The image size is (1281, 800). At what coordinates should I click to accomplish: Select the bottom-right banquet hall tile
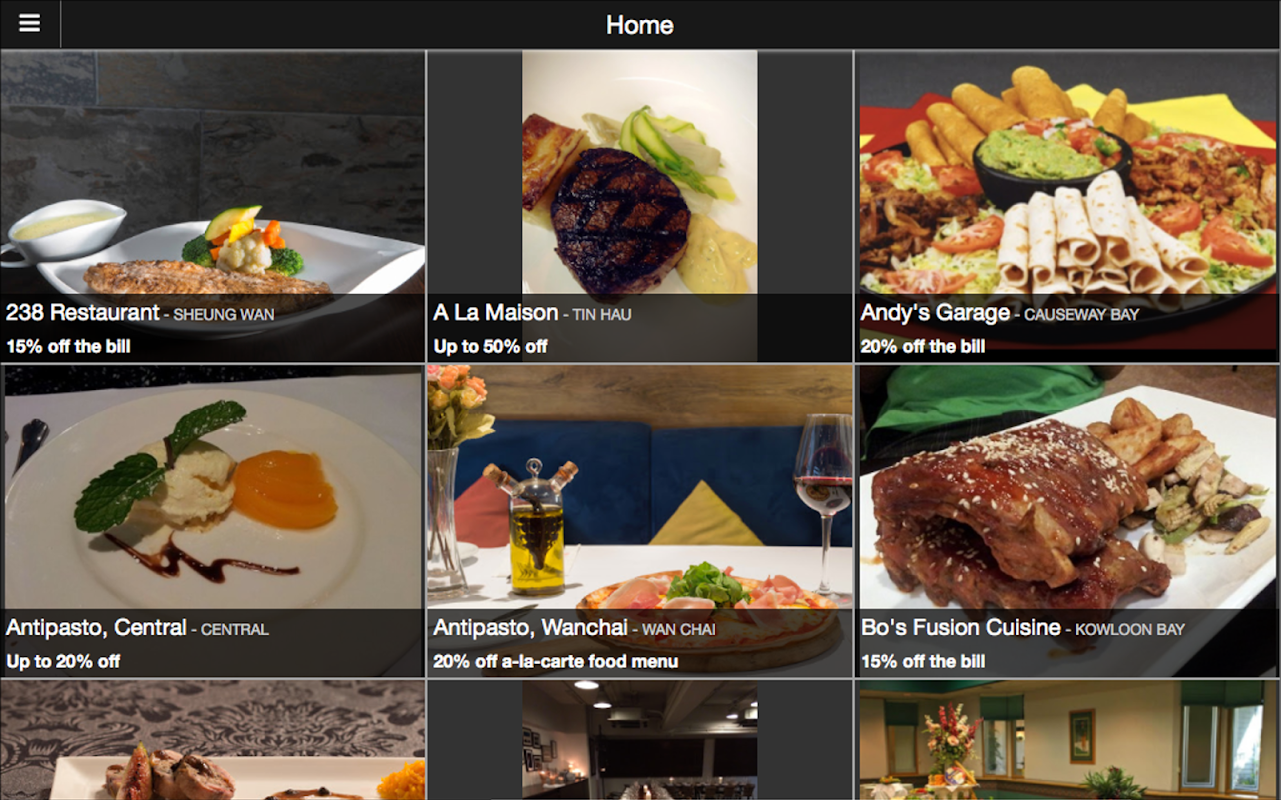pyautogui.click(x=1068, y=740)
